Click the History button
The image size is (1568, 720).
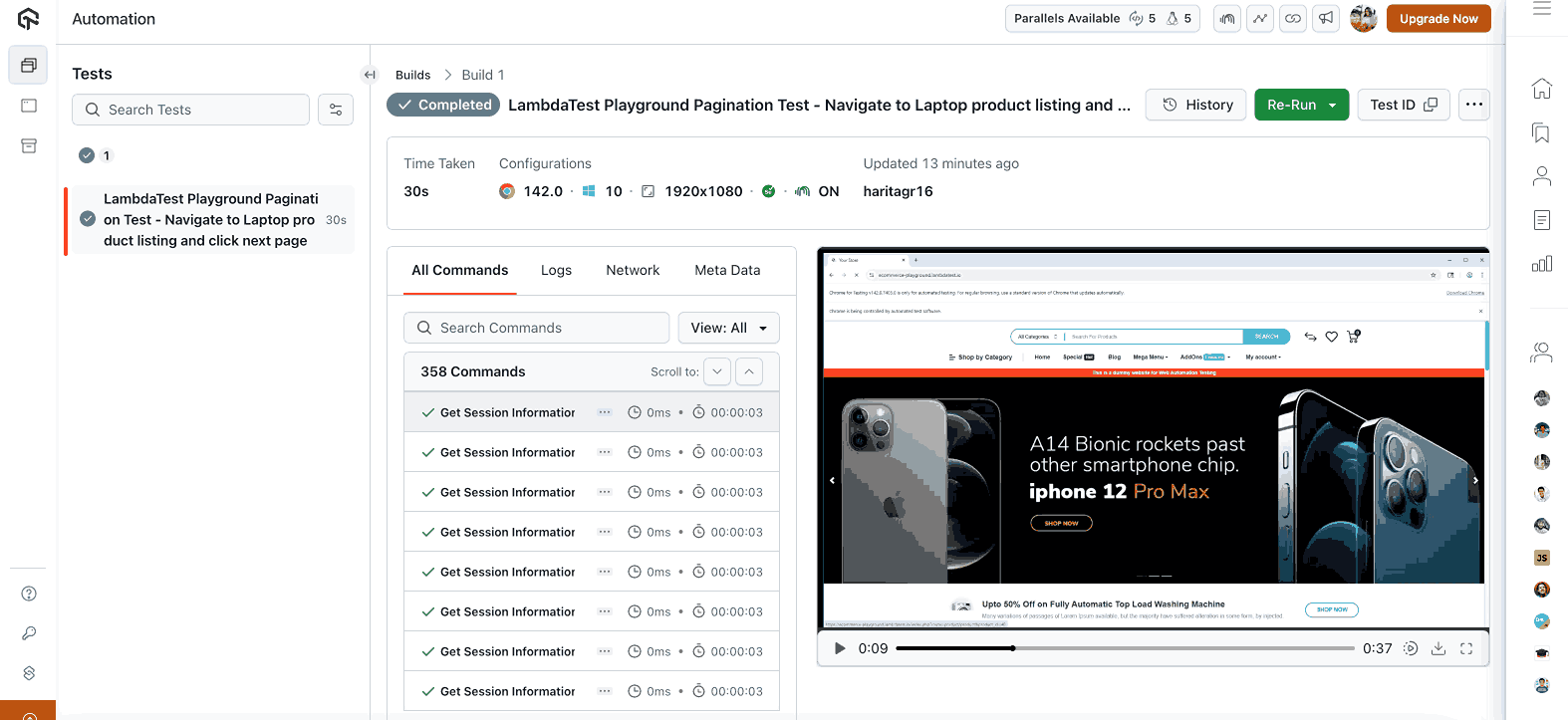click(1195, 105)
